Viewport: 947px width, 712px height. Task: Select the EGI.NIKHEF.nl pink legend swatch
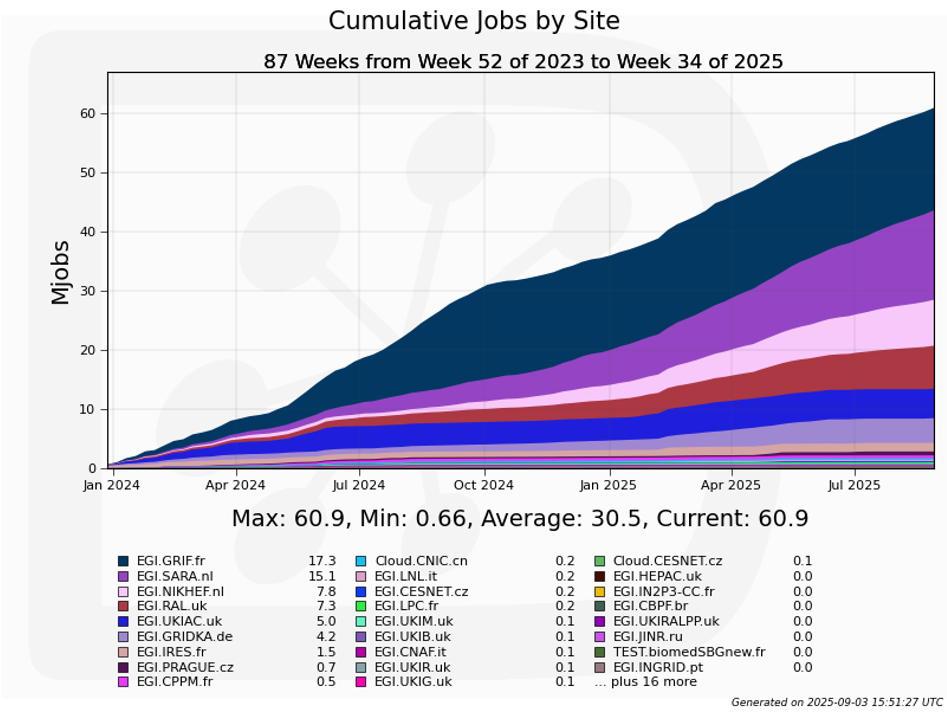[x=123, y=592]
